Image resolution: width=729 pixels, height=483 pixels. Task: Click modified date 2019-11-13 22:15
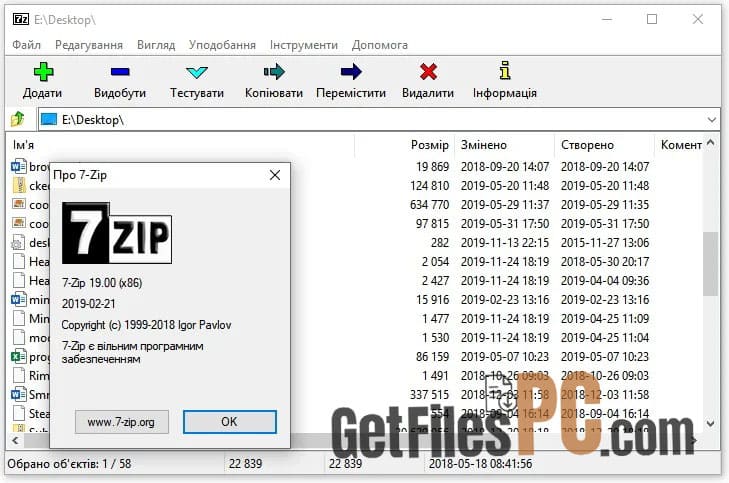click(x=505, y=243)
